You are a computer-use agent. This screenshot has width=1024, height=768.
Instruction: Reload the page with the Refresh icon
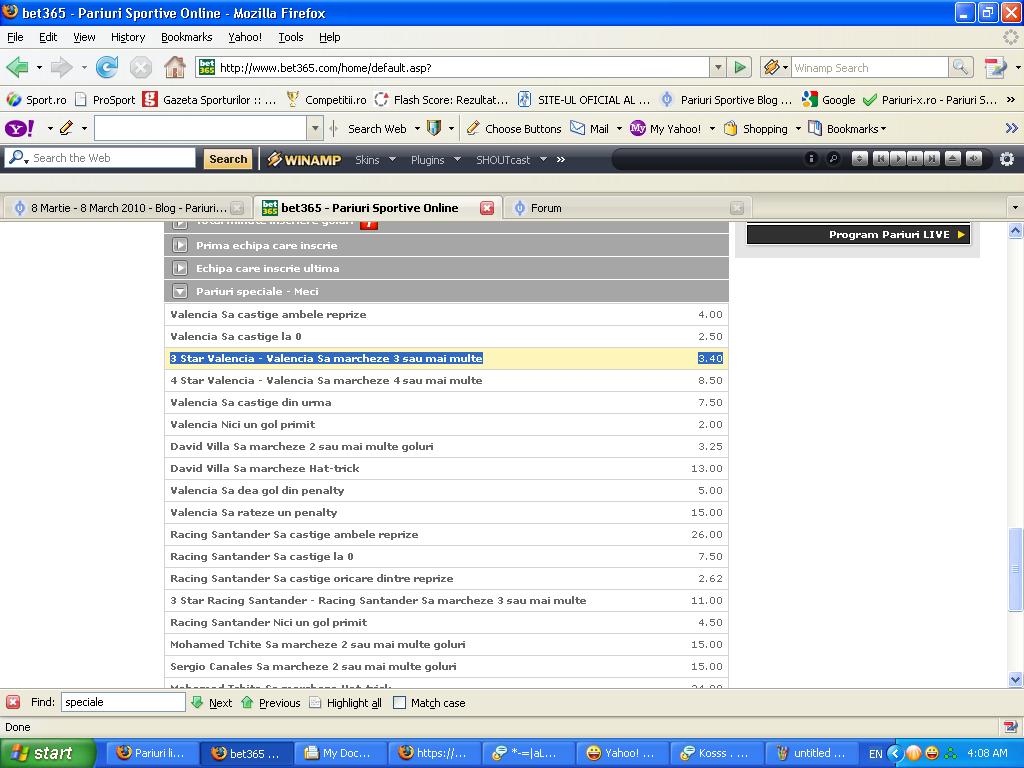(x=107, y=67)
